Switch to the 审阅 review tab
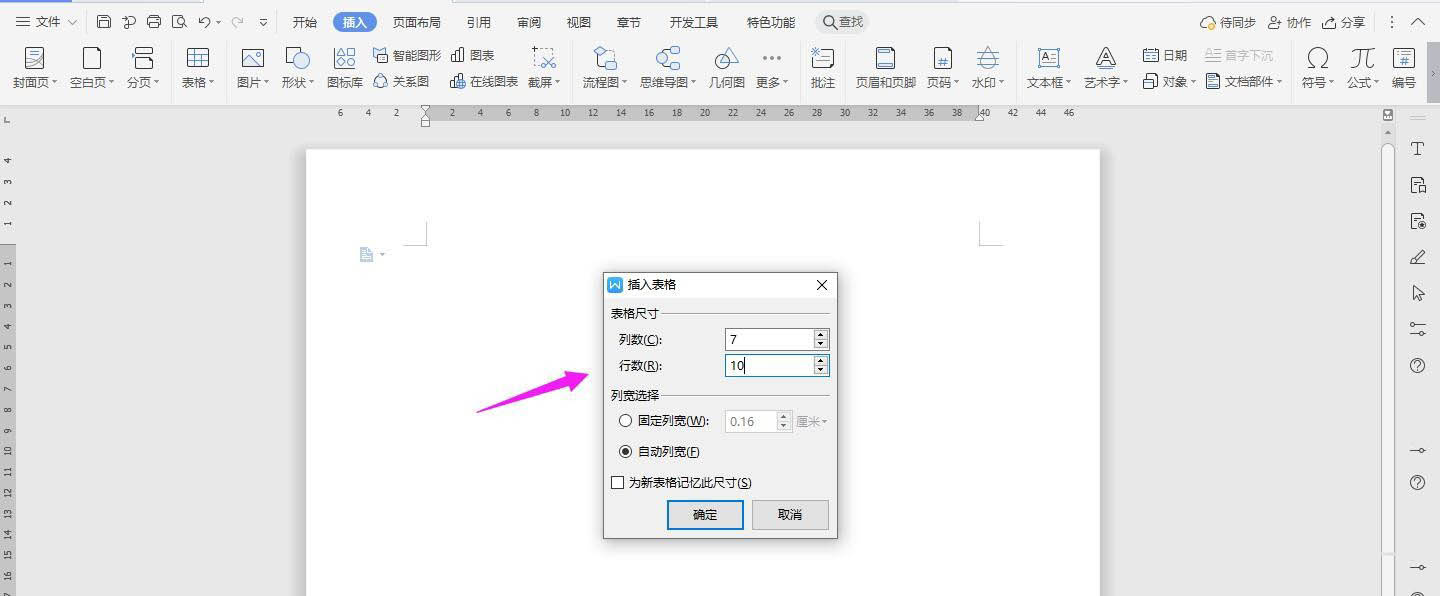Viewport: 1440px width, 596px height. click(529, 22)
